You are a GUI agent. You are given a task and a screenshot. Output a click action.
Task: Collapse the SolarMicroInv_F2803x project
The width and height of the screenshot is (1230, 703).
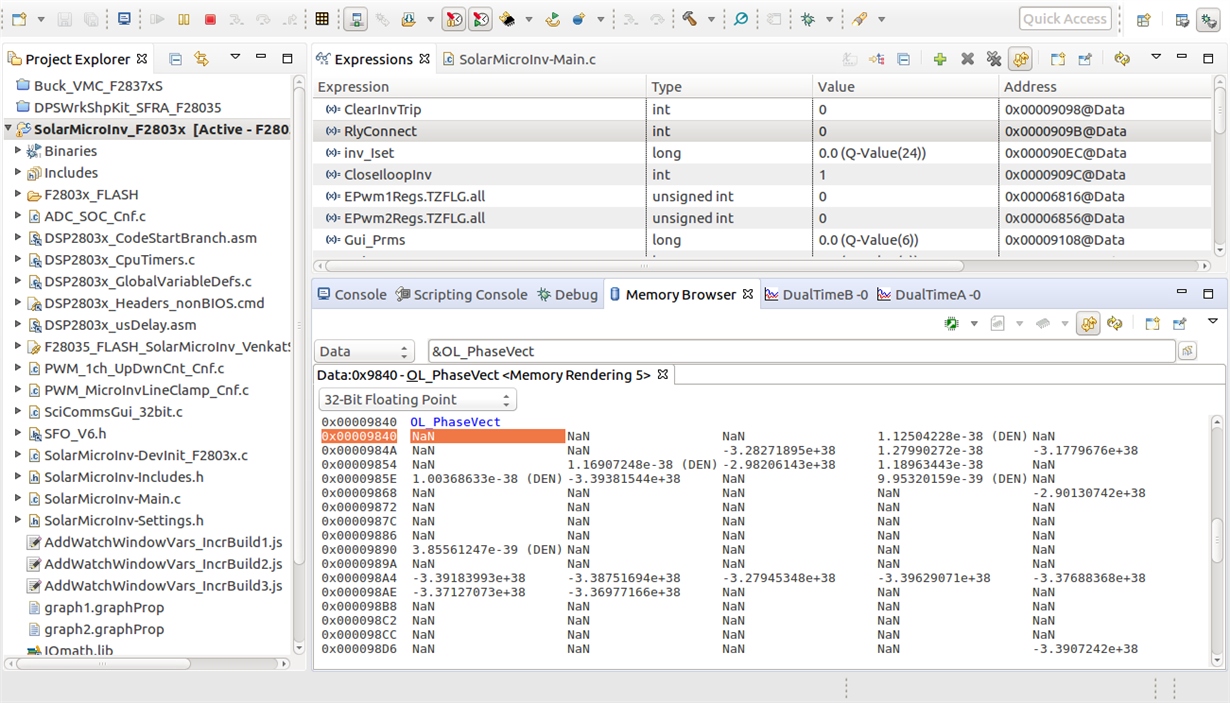9,129
